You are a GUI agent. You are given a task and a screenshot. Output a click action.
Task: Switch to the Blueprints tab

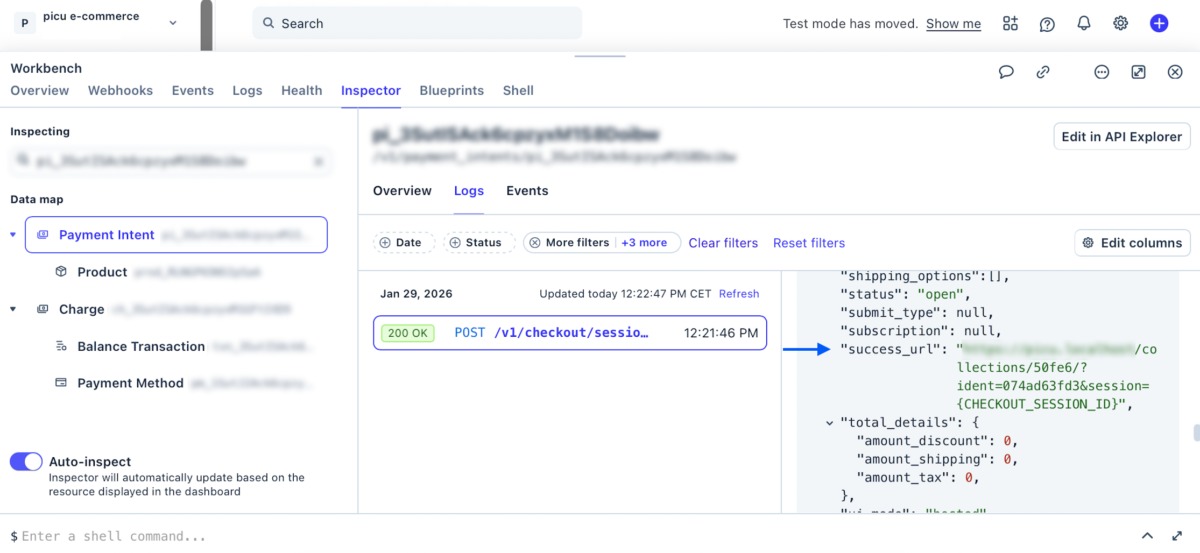(x=451, y=90)
